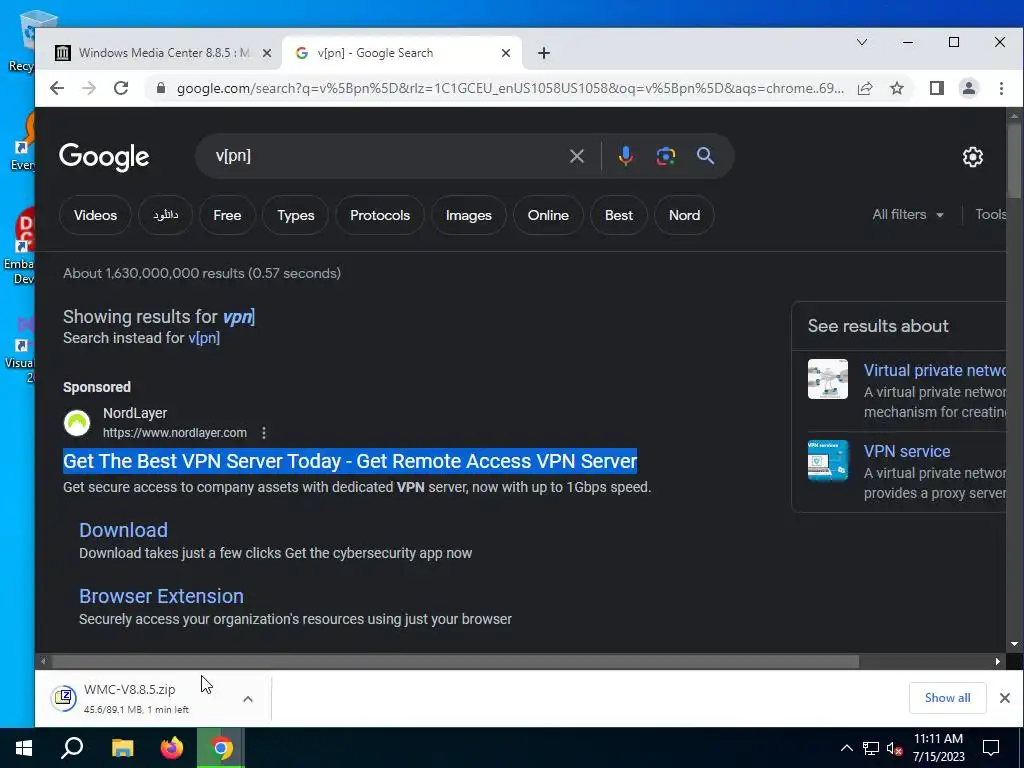This screenshot has width=1024, height=768.
Task: Launch Firefox from the taskbar
Action: click(172, 748)
